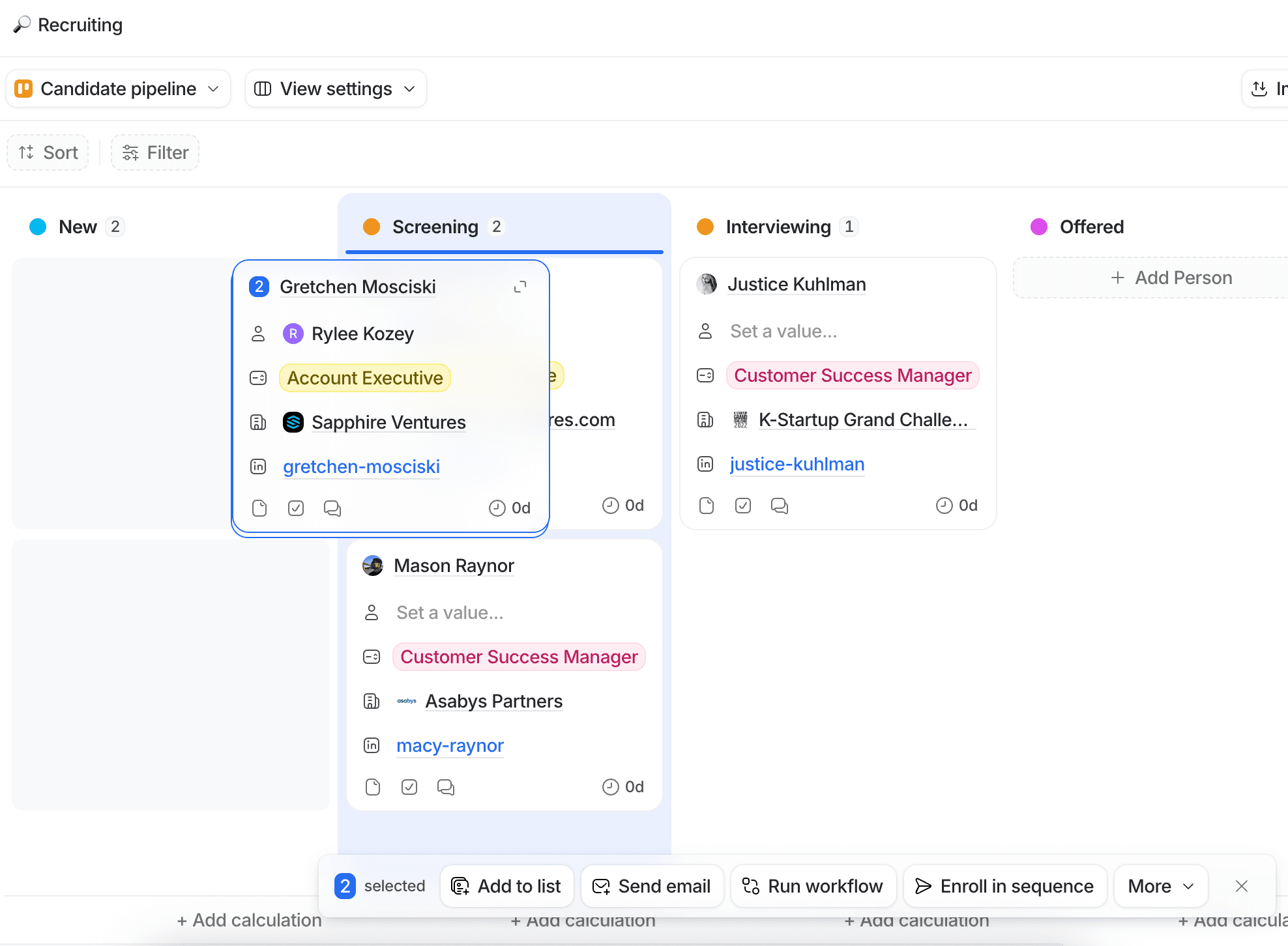Click the Asabys Partners company logo
This screenshot has height=946, width=1288.
pyautogui.click(x=407, y=701)
